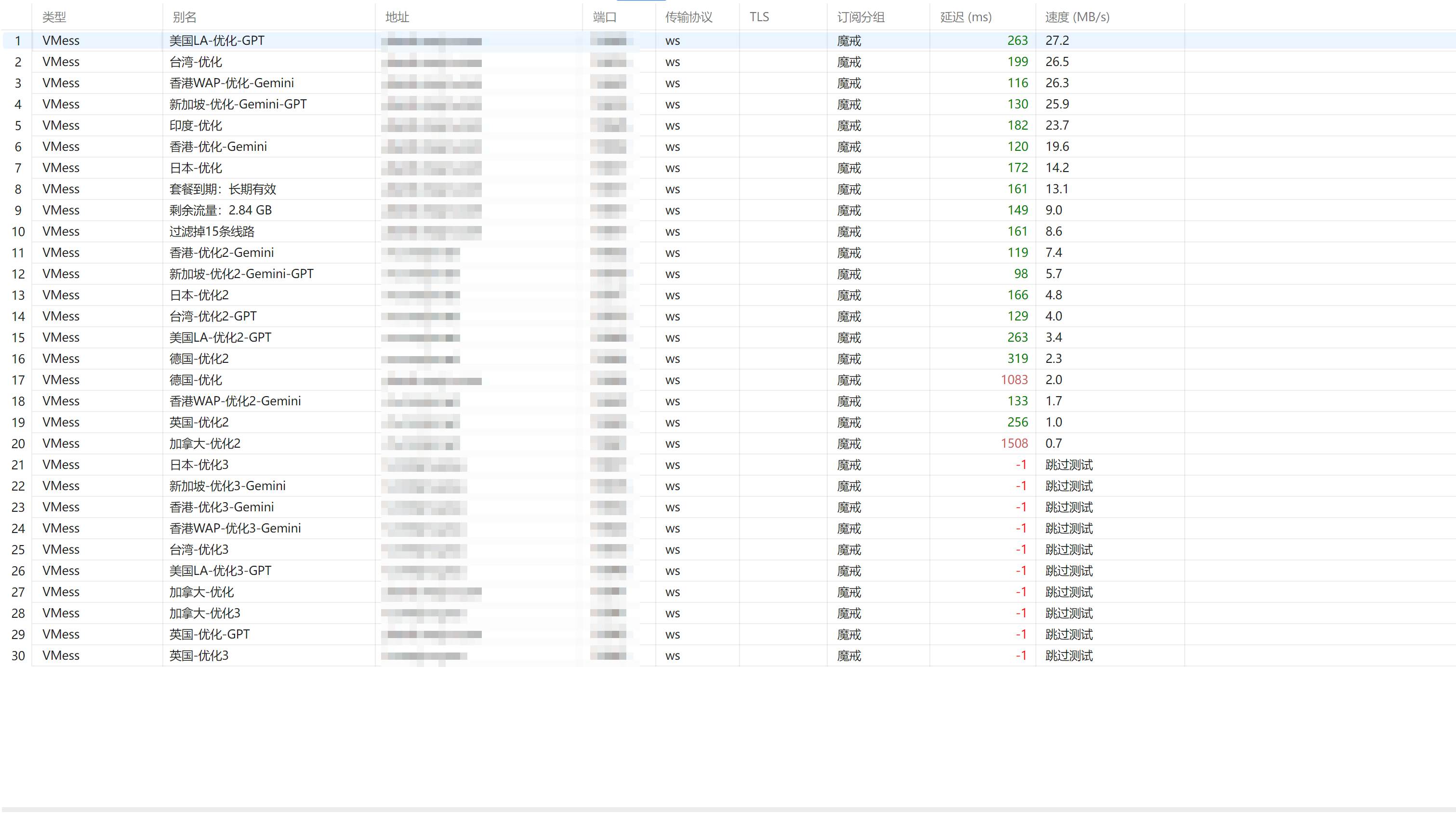Viewport: 1456px width, 813px height.
Task: Sort by the 地址 column header
Action: tap(479, 17)
